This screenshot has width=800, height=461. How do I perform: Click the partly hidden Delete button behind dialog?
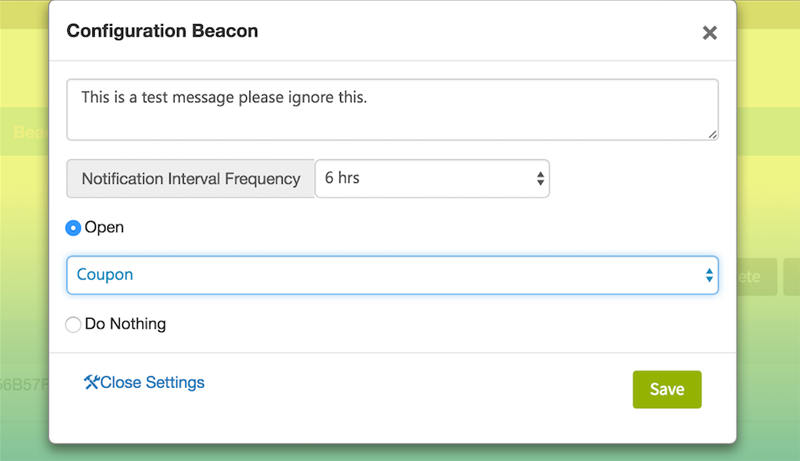(x=757, y=276)
